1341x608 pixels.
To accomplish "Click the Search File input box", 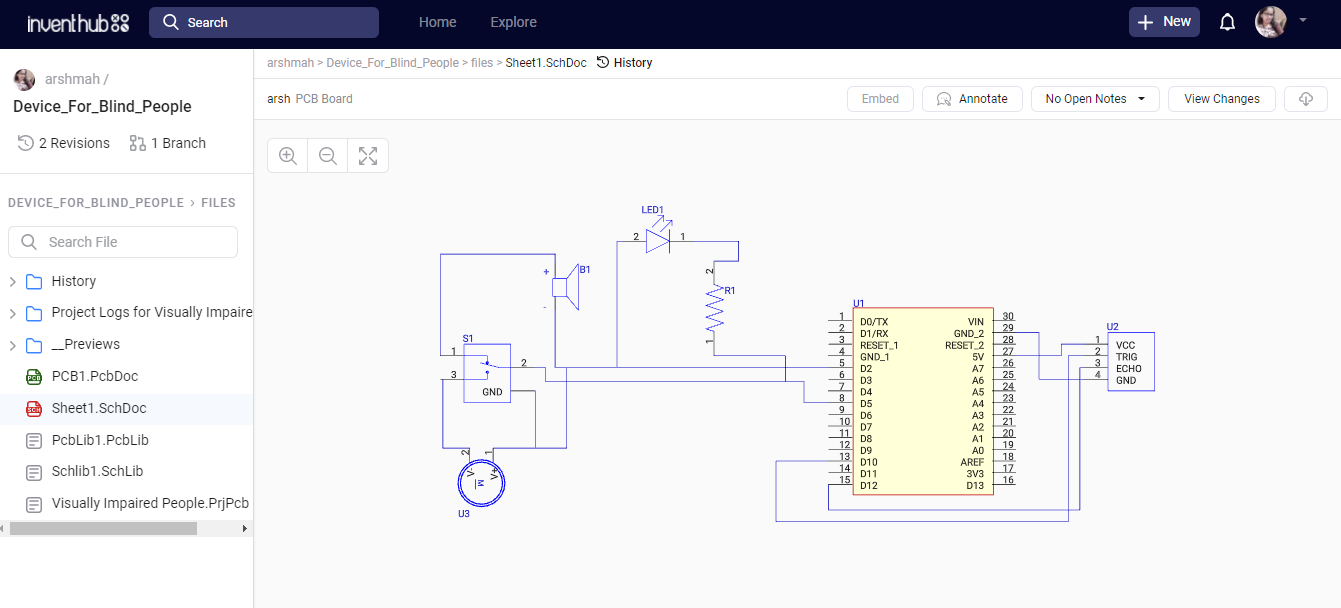I will 122,242.
